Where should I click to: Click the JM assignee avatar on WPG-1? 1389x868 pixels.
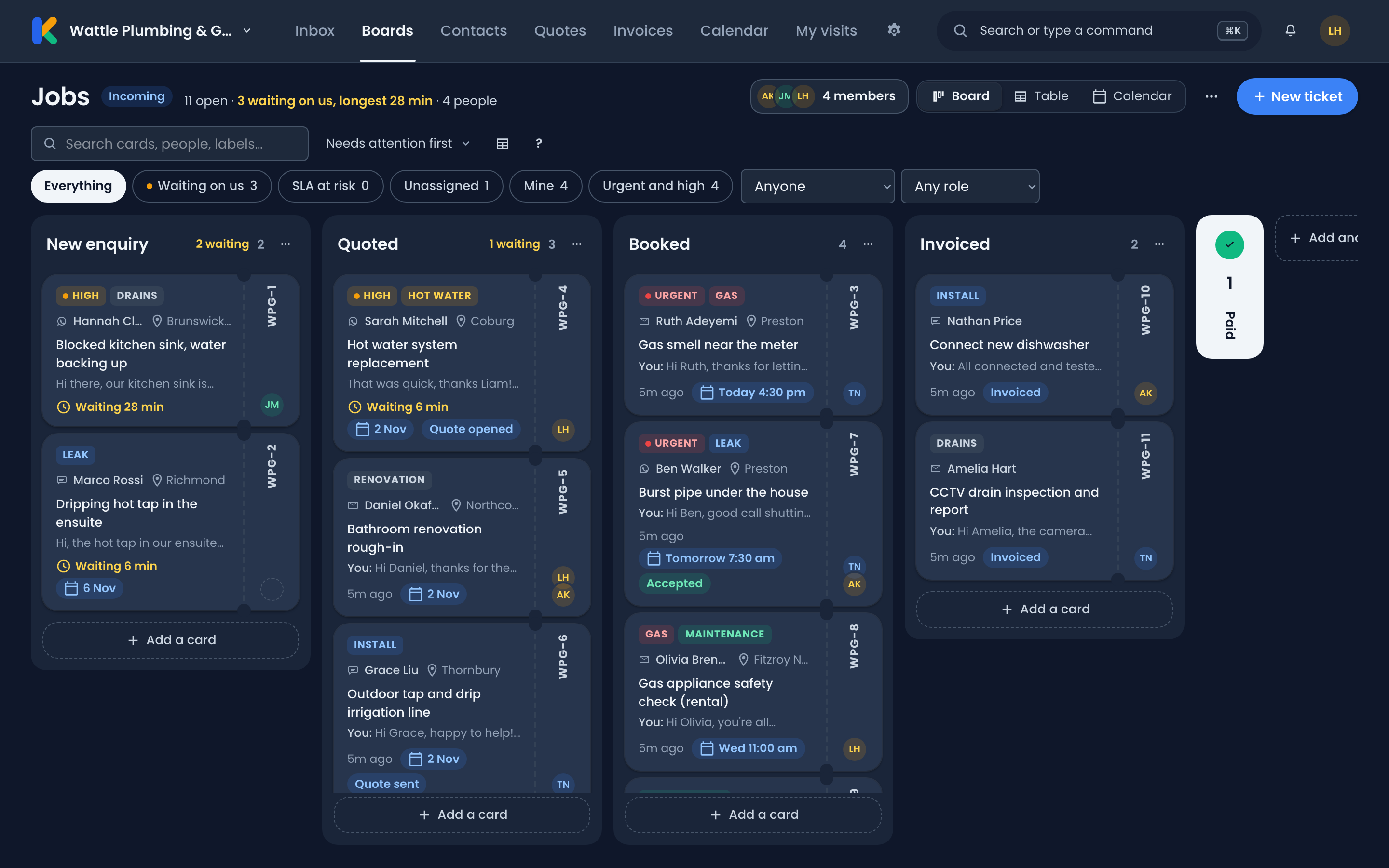coord(272,405)
